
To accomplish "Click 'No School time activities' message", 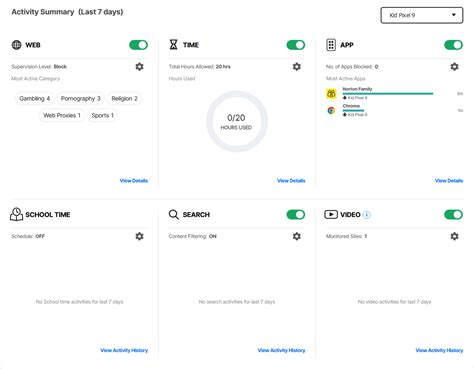I will 79,302.
